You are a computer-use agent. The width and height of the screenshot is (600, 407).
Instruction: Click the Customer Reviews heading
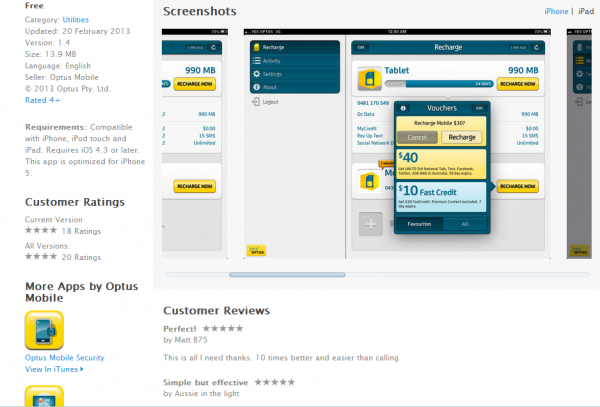(x=217, y=311)
